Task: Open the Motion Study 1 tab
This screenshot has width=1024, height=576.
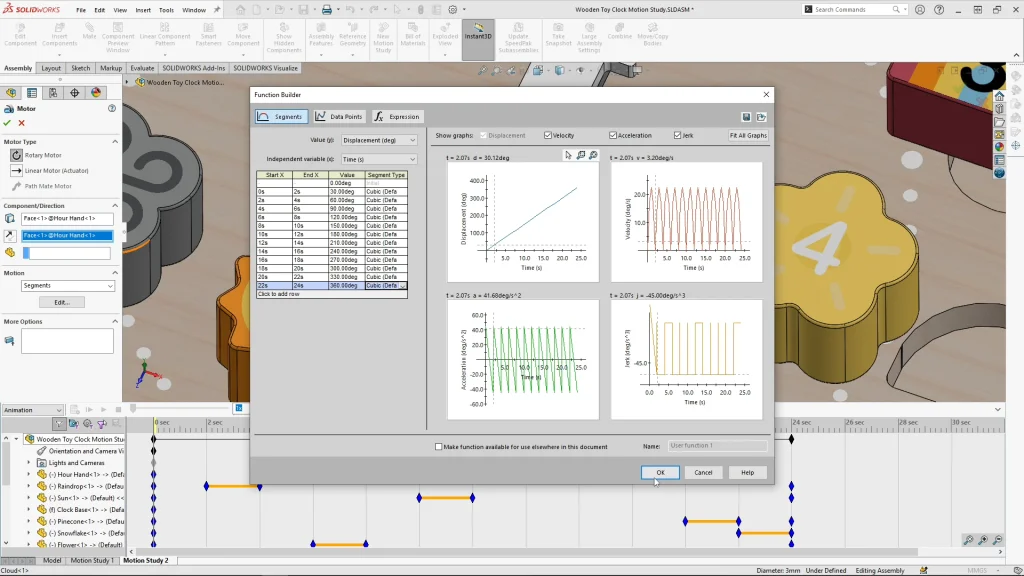Action: (92, 561)
